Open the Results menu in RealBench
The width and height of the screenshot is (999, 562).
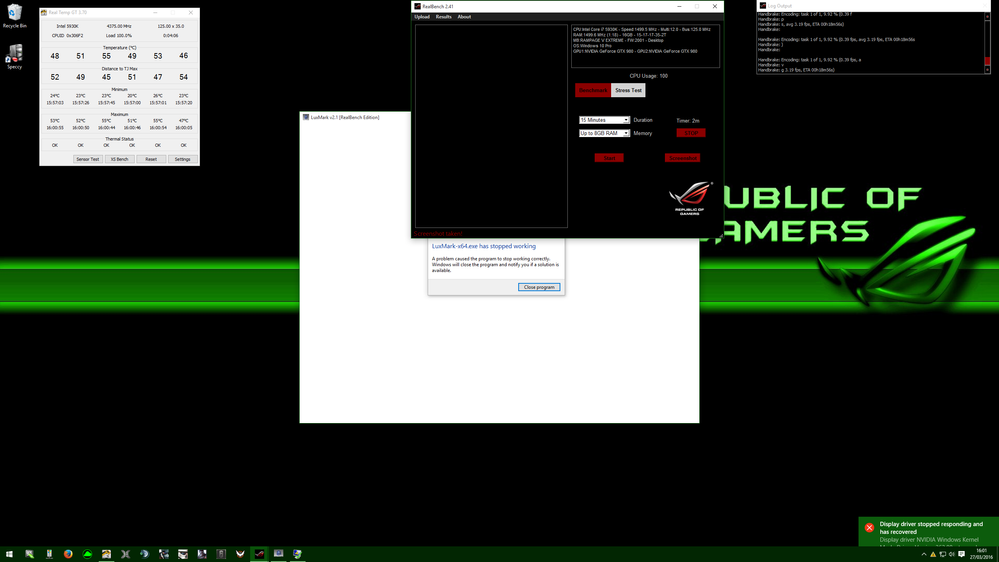pyautogui.click(x=443, y=17)
